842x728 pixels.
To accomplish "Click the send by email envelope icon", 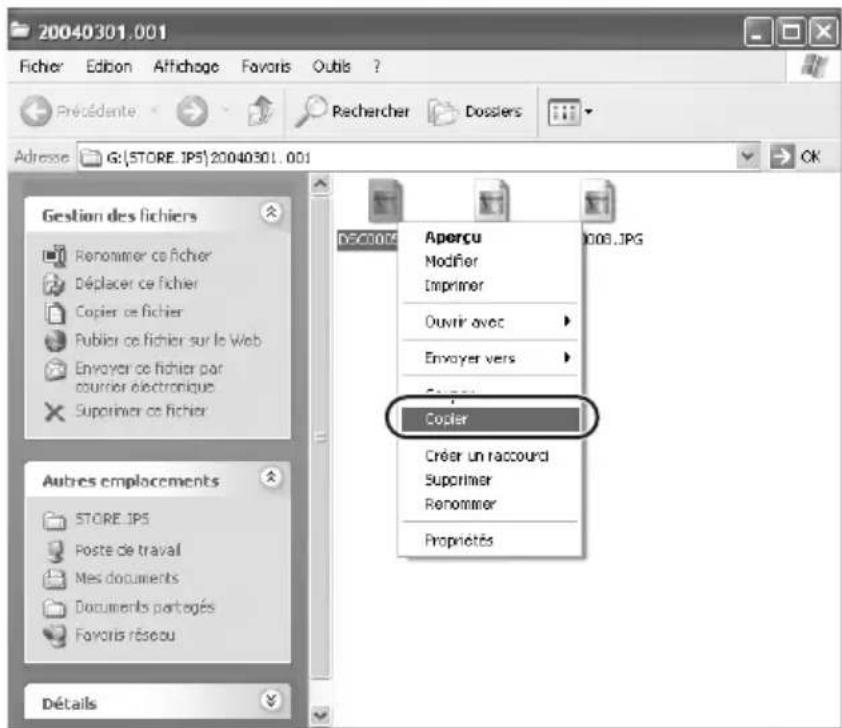I will coord(54,369).
